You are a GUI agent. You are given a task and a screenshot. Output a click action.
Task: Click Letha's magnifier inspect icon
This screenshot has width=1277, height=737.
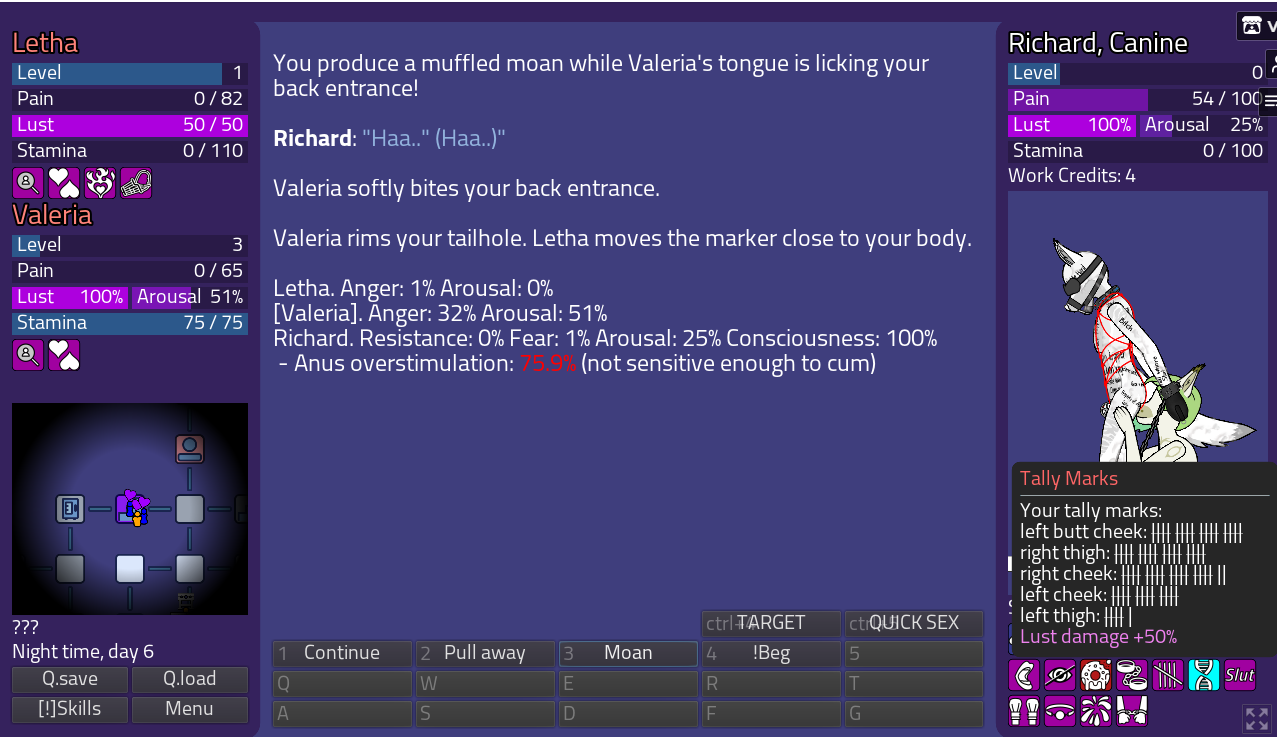click(28, 183)
